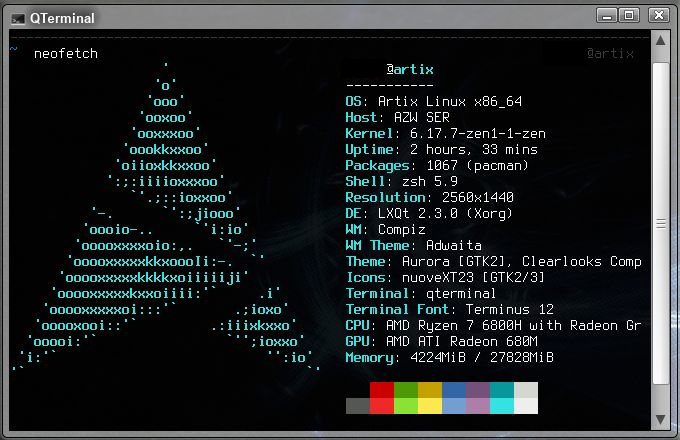Maximize the QTerminal window
Image resolution: width=680 pixels, height=440 pixels.
click(x=629, y=16)
